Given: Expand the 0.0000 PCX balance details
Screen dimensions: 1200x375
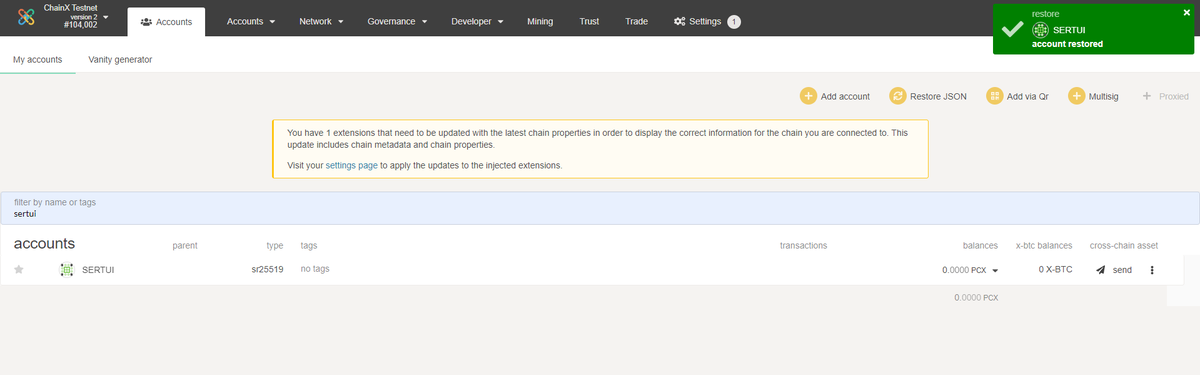Looking at the screenshot, I should coord(995,270).
